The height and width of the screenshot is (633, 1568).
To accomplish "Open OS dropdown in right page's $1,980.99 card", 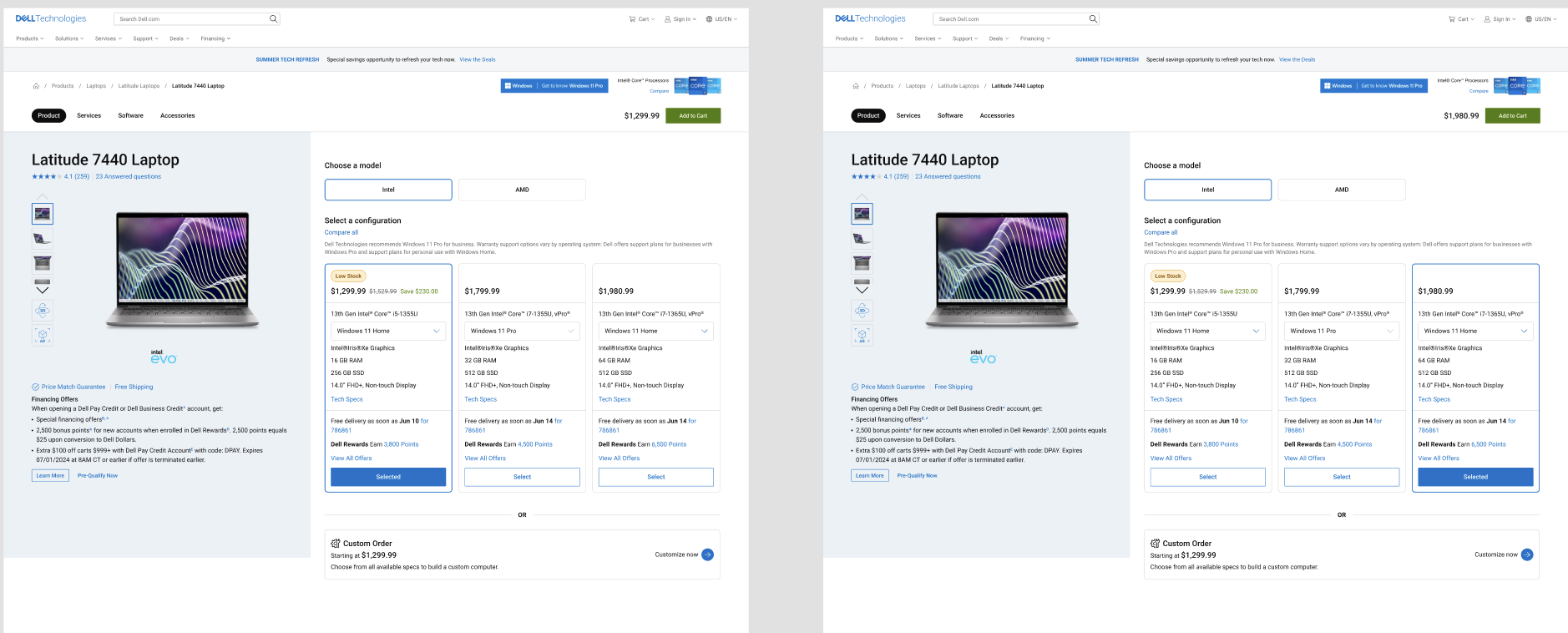I will coord(1475,331).
